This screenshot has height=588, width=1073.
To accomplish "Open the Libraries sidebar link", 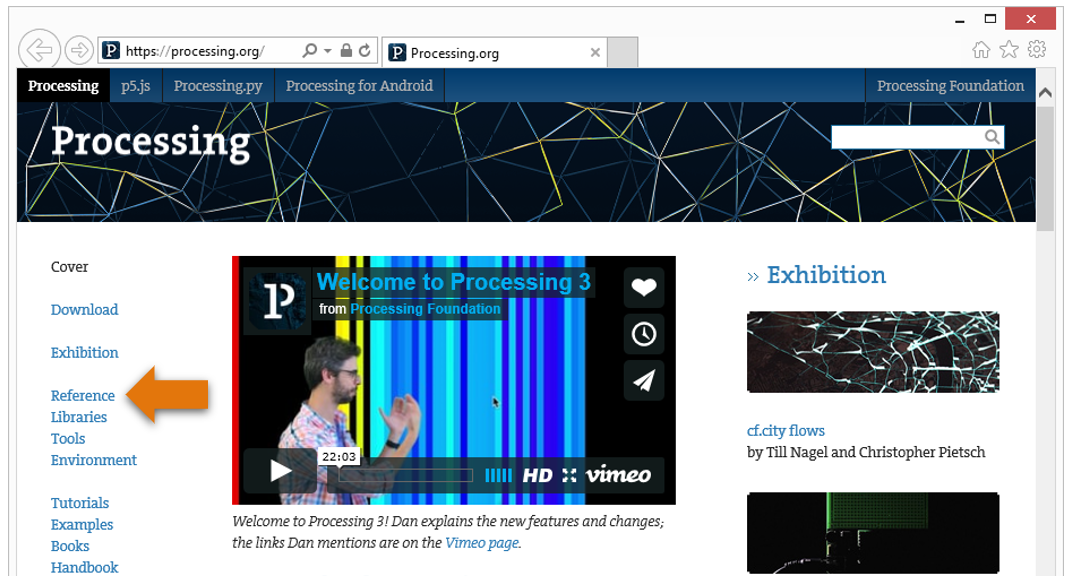I will [x=79, y=417].
